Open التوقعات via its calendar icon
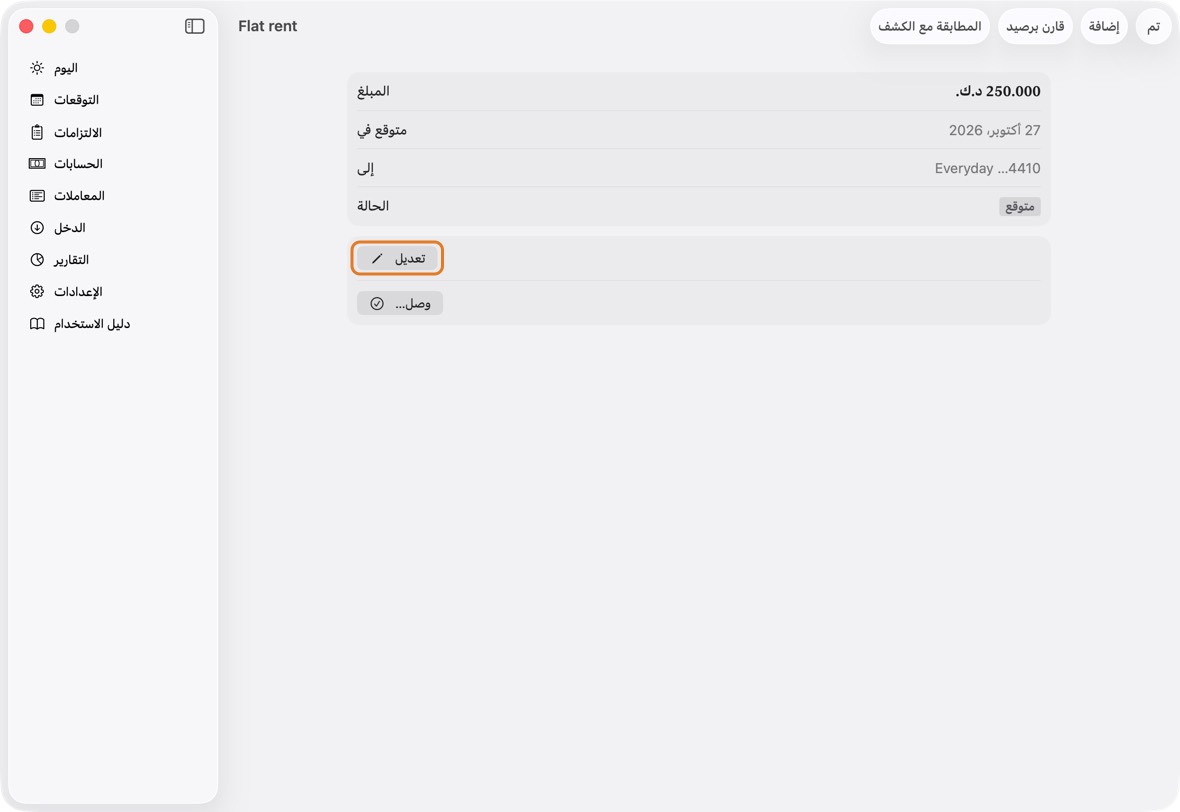The width and height of the screenshot is (1180, 812). point(37,100)
